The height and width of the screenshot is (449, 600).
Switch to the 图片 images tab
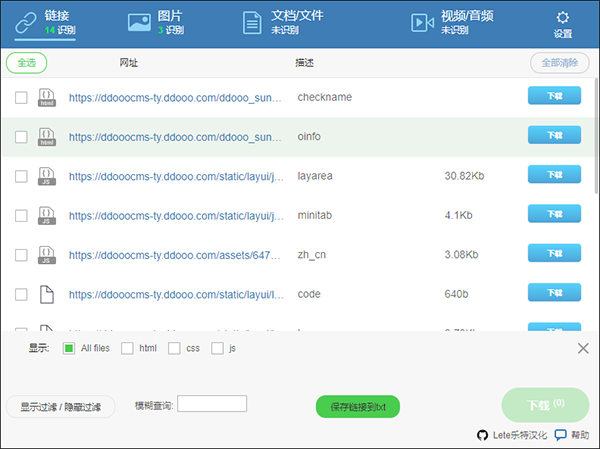click(156, 23)
